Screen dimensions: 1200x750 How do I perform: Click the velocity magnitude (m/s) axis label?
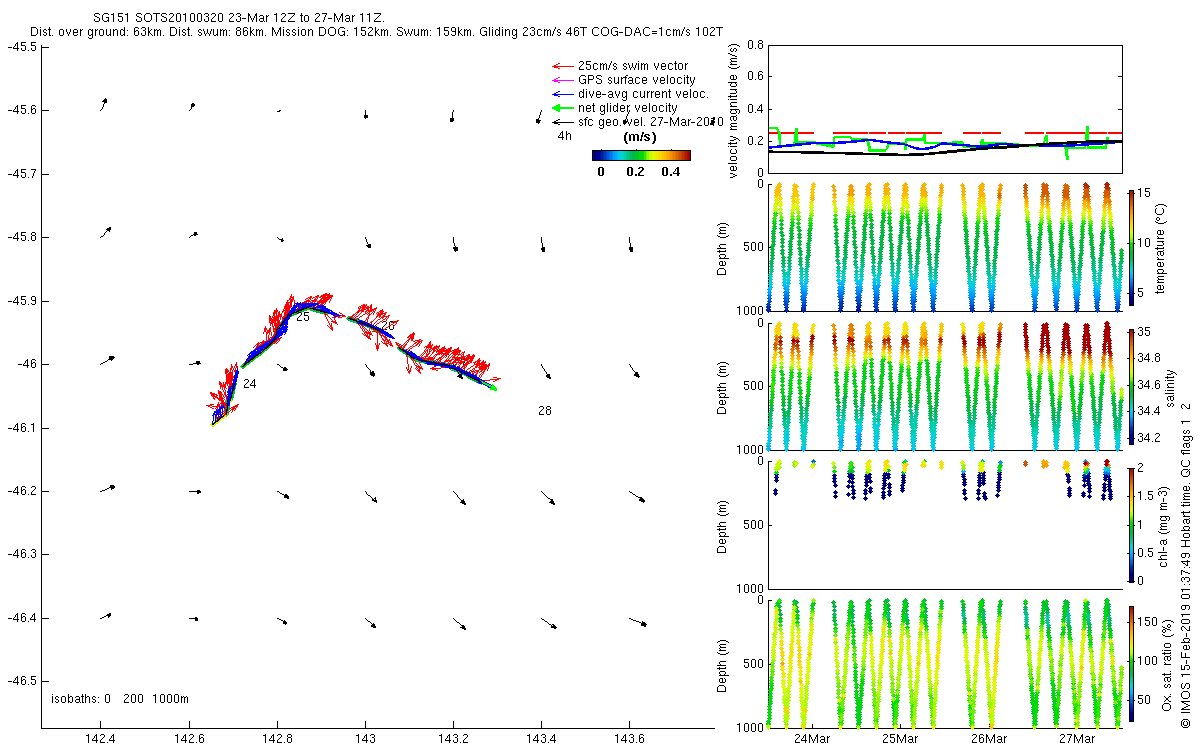click(x=735, y=109)
